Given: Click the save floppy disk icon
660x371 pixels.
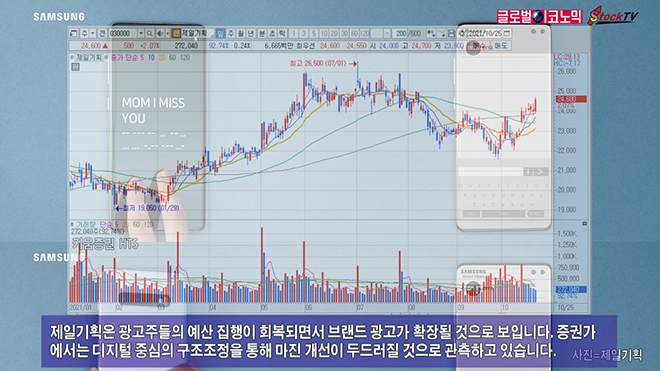Looking at the screenshot, I should click(451, 33).
